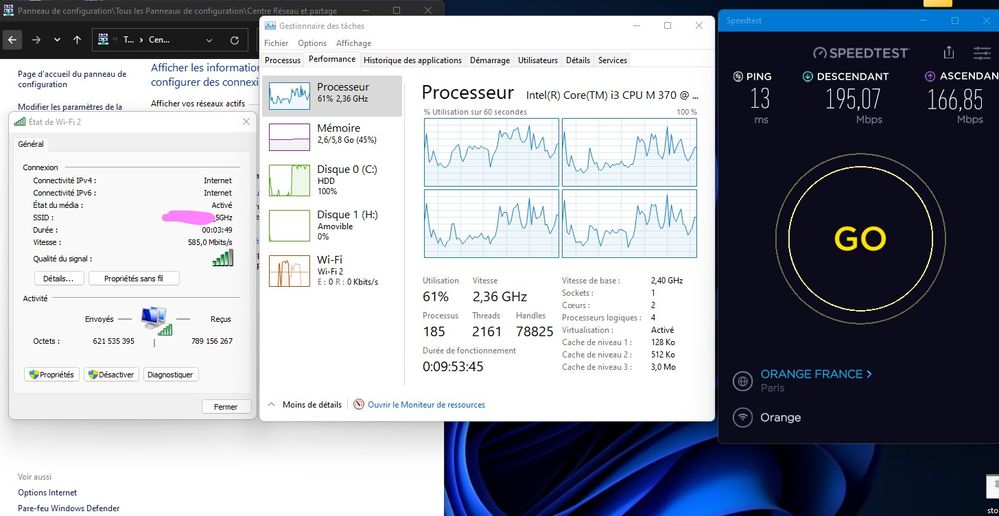999x516 pixels.
Task: Click the Détails... button in Wi-Fi status
Action: point(58,278)
